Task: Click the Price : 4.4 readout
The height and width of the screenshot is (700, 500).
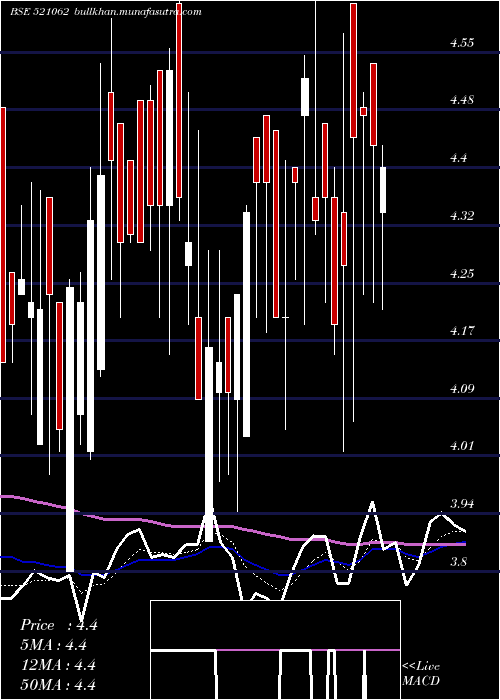Action: coord(58,625)
